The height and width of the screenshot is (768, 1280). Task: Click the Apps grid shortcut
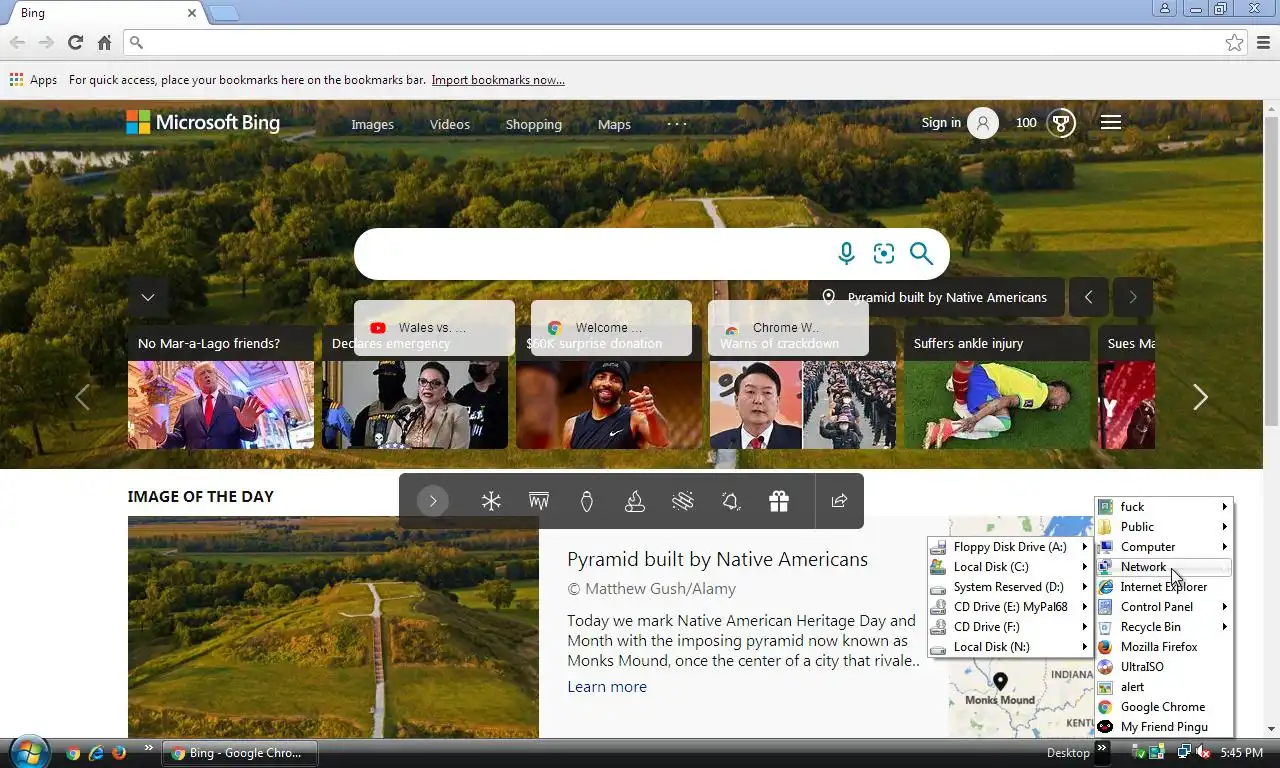pos(33,80)
